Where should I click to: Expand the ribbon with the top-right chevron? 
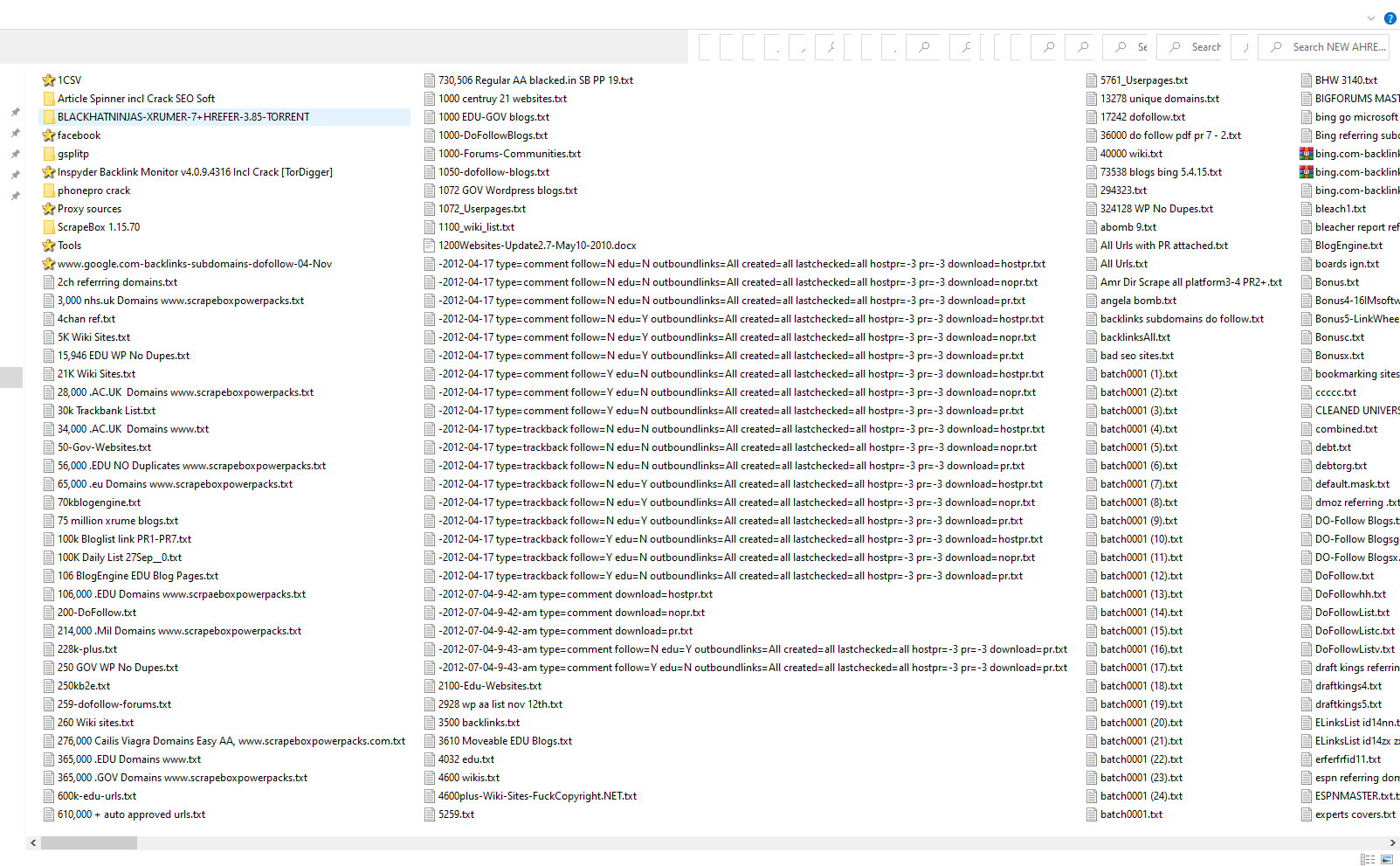point(1369,17)
